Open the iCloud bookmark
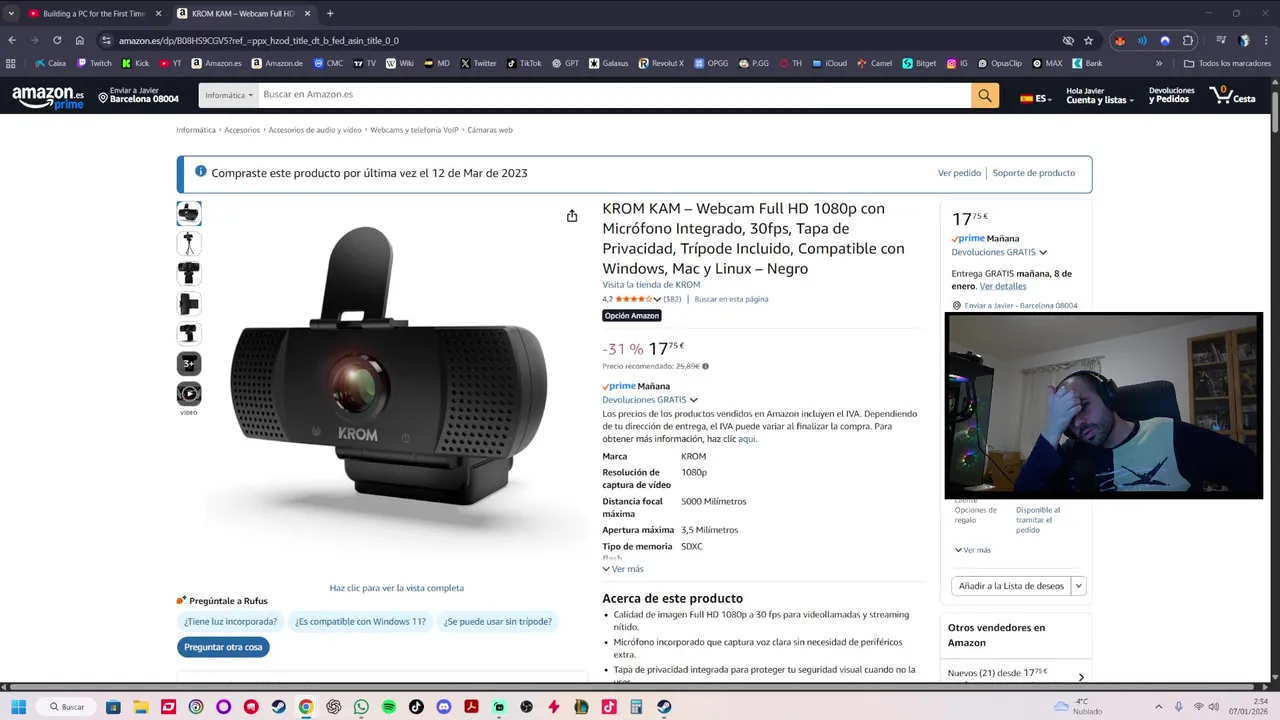Image resolution: width=1280 pixels, height=720 pixels. pos(829,63)
